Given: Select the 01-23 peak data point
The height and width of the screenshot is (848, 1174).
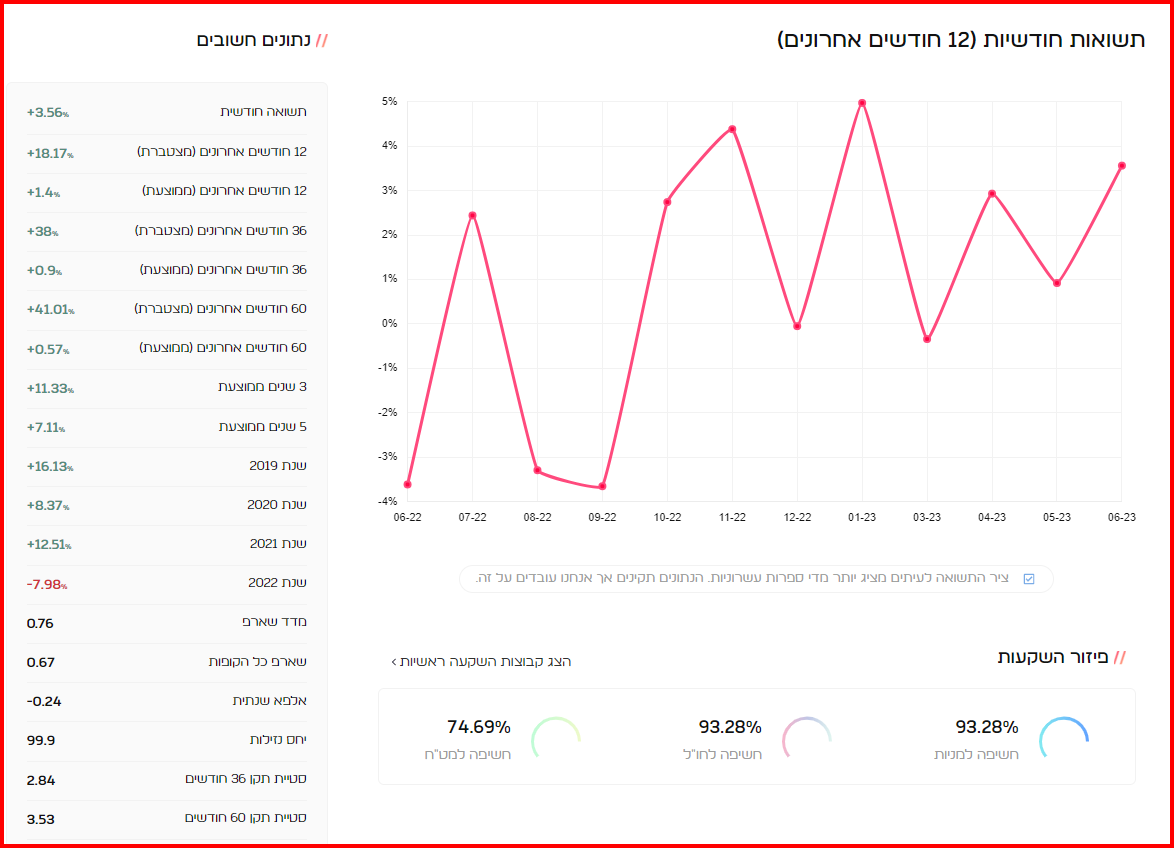Looking at the screenshot, I should coord(862,103).
